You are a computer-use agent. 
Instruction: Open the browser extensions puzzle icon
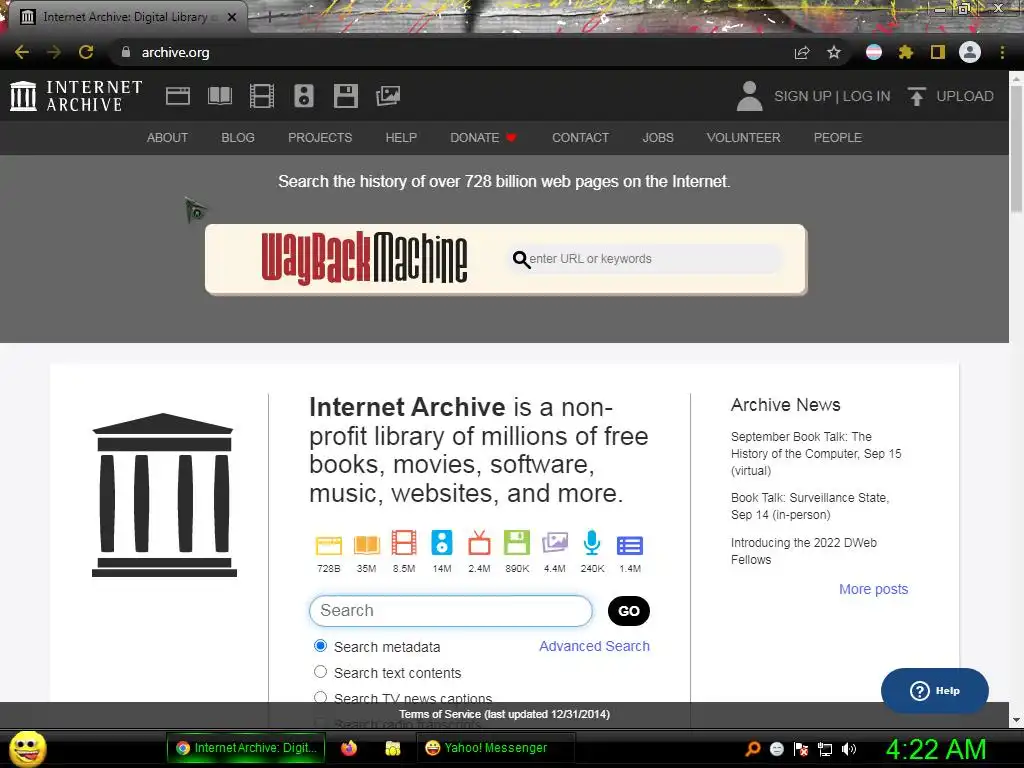point(906,52)
